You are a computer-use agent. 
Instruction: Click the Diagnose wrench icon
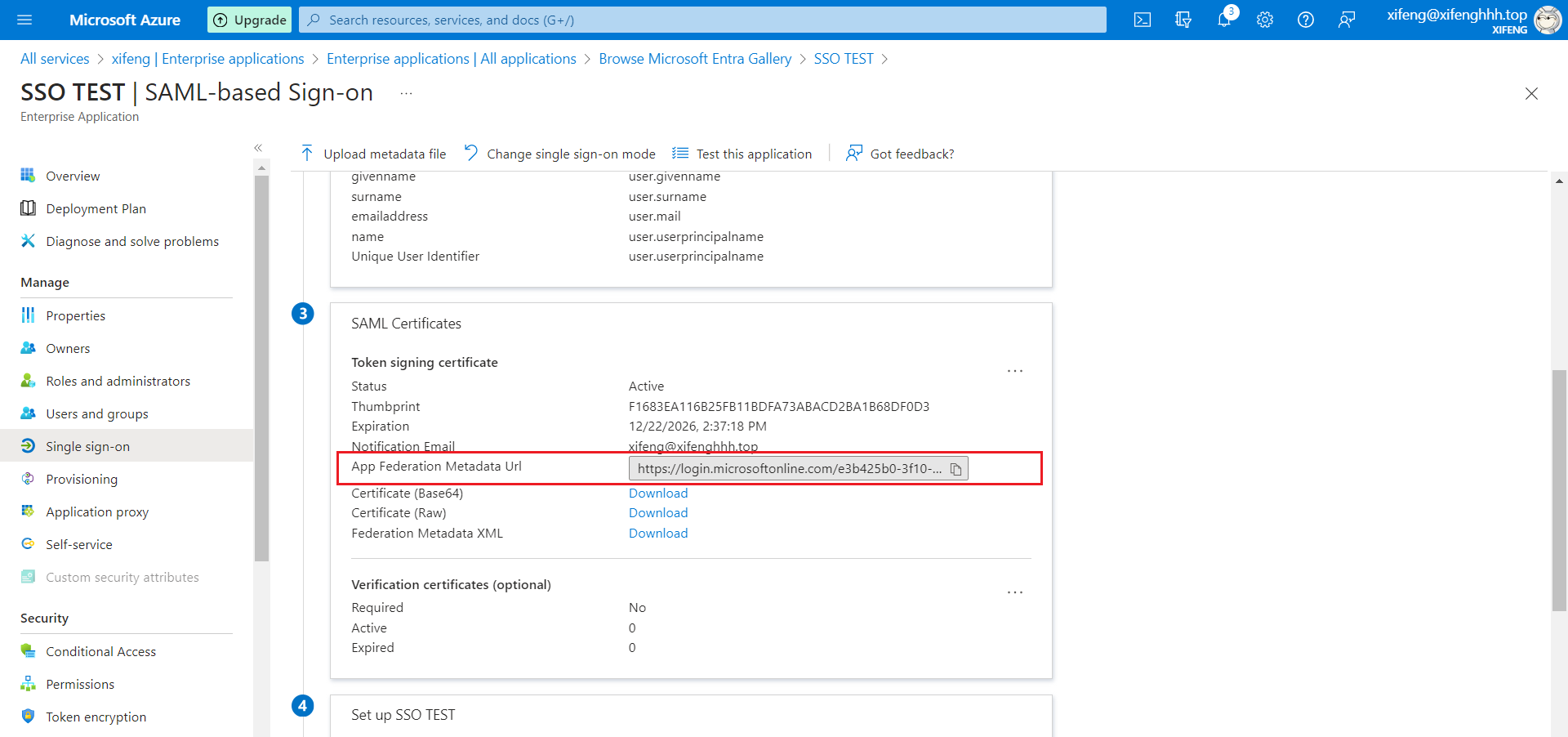[x=28, y=240]
